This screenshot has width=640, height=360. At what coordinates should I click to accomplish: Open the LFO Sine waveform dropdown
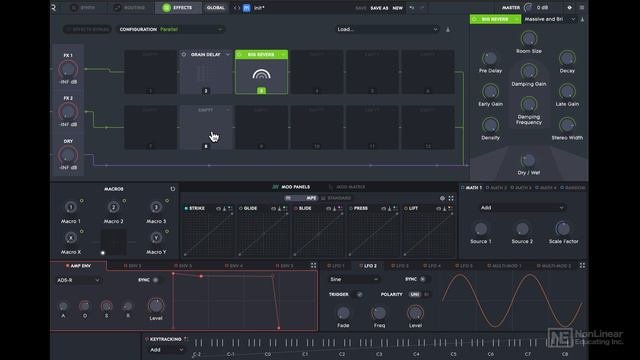click(x=354, y=280)
